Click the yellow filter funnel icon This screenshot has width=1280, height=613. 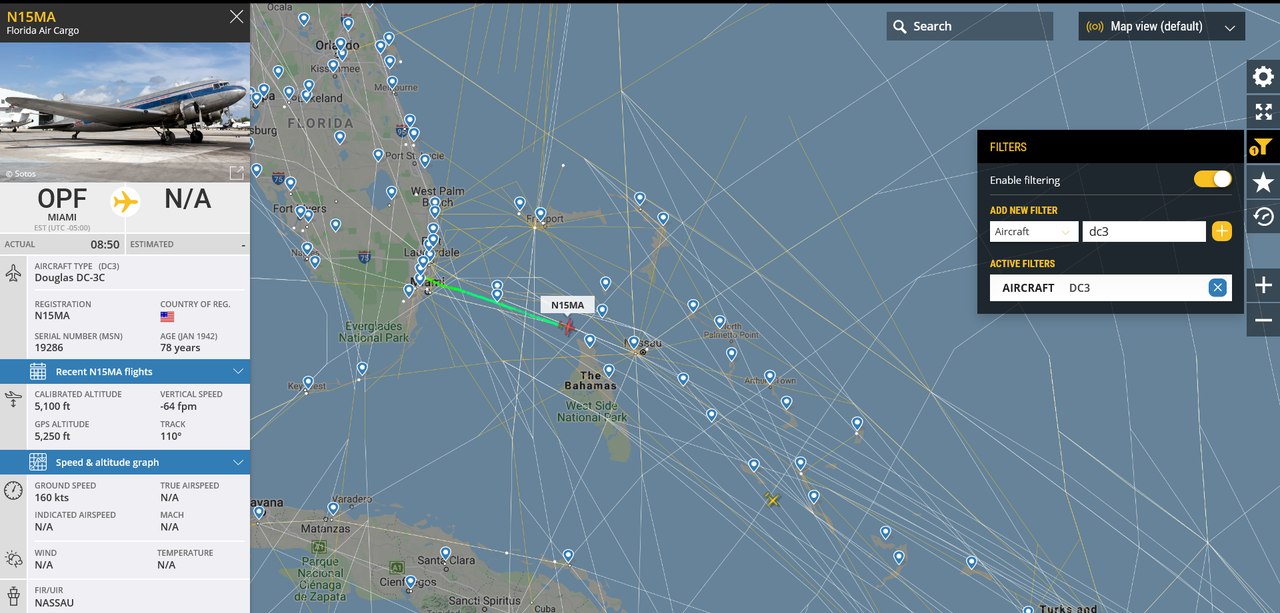[1263, 147]
